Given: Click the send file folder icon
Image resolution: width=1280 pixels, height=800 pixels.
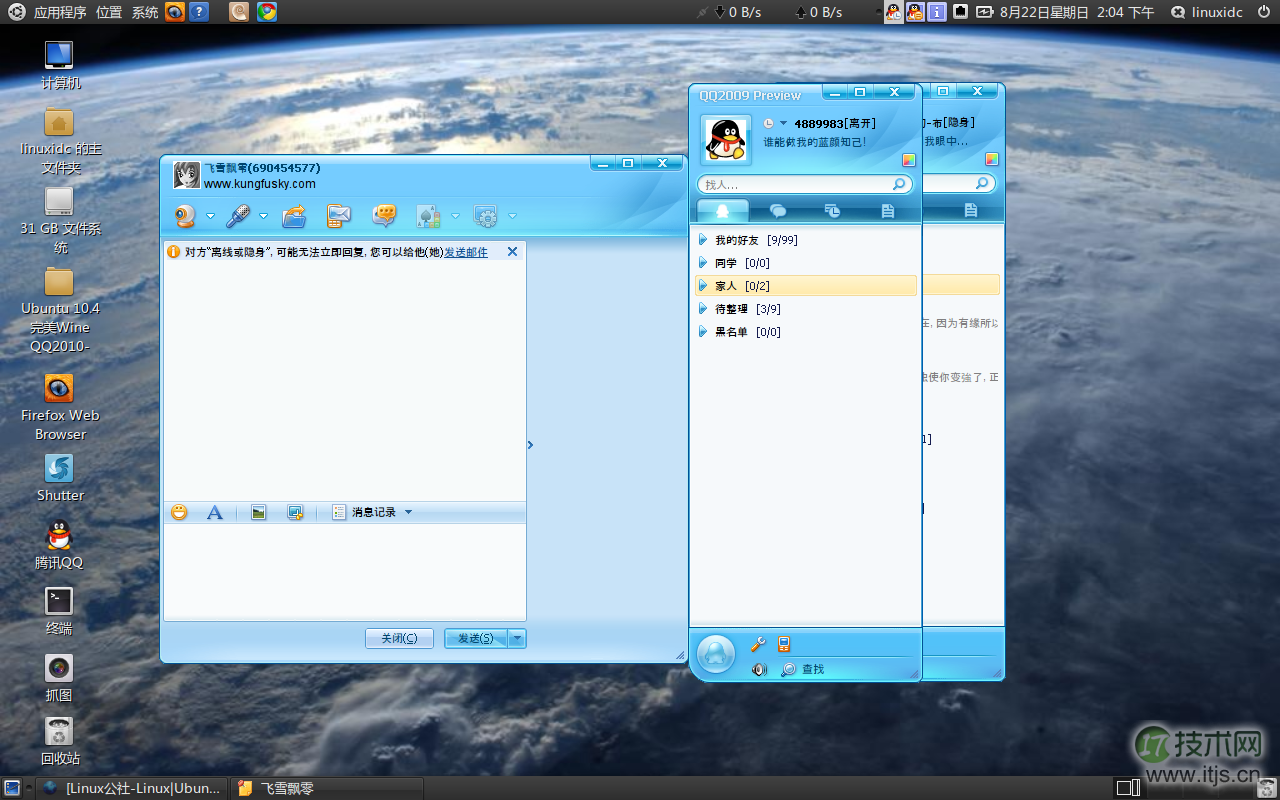Looking at the screenshot, I should point(294,215).
